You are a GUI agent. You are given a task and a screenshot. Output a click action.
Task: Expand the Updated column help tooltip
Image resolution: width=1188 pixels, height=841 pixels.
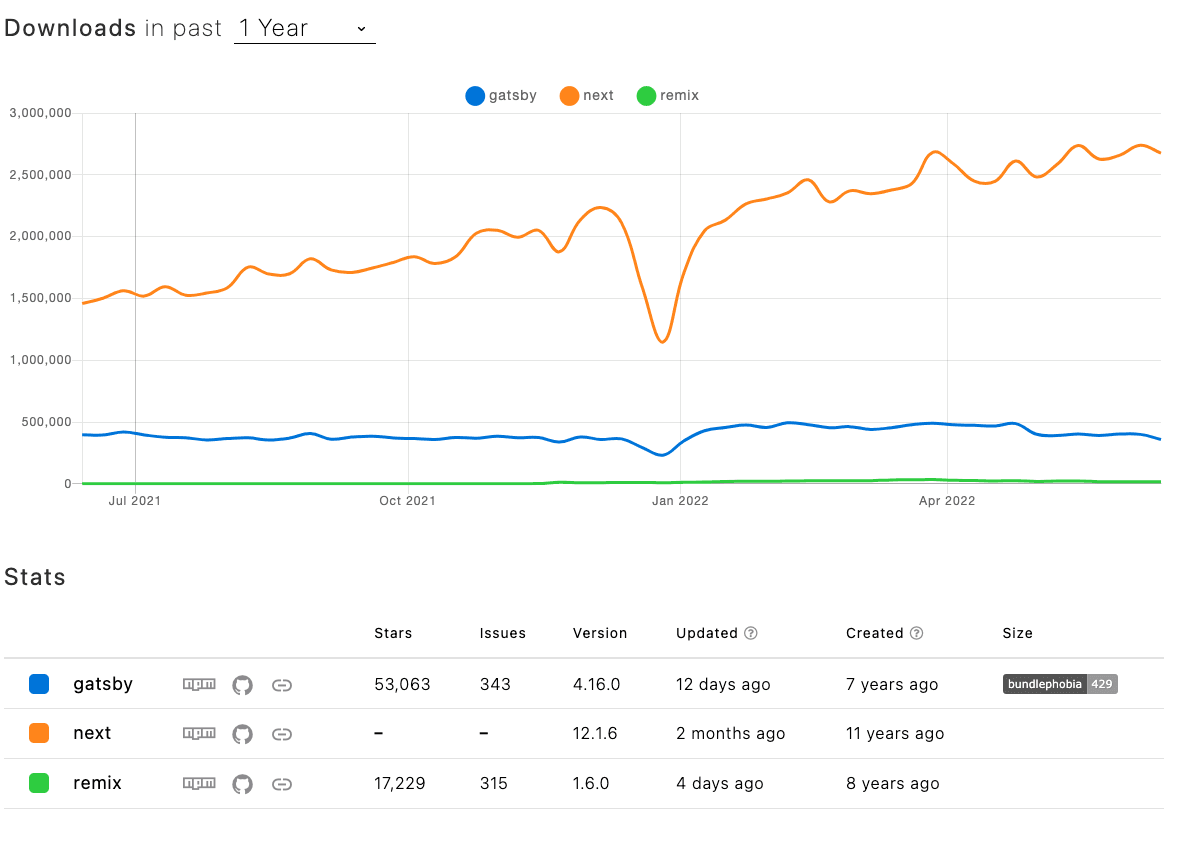click(753, 633)
